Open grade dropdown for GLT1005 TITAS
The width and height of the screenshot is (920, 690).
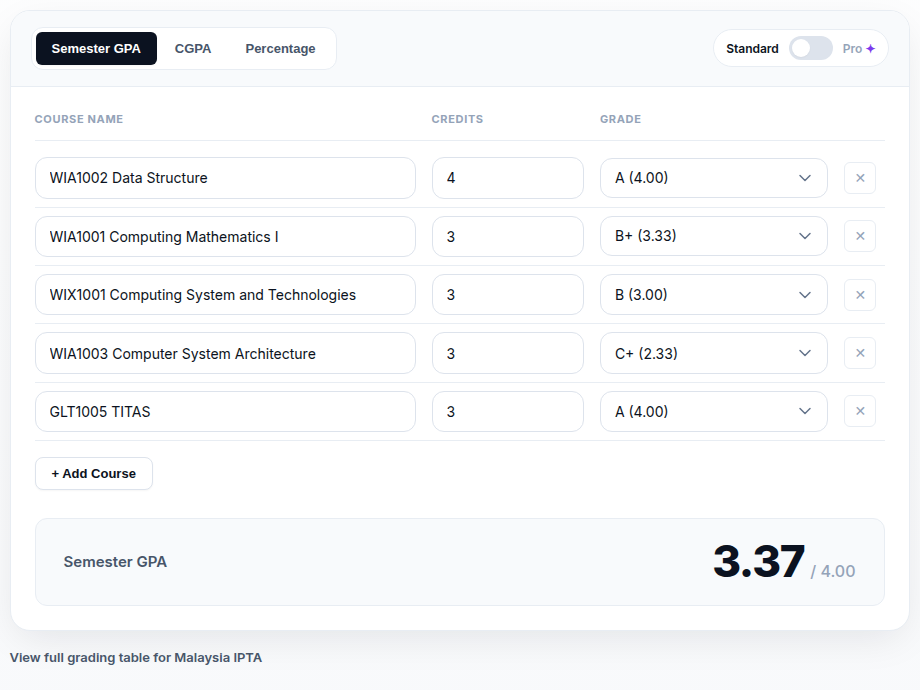(x=713, y=411)
